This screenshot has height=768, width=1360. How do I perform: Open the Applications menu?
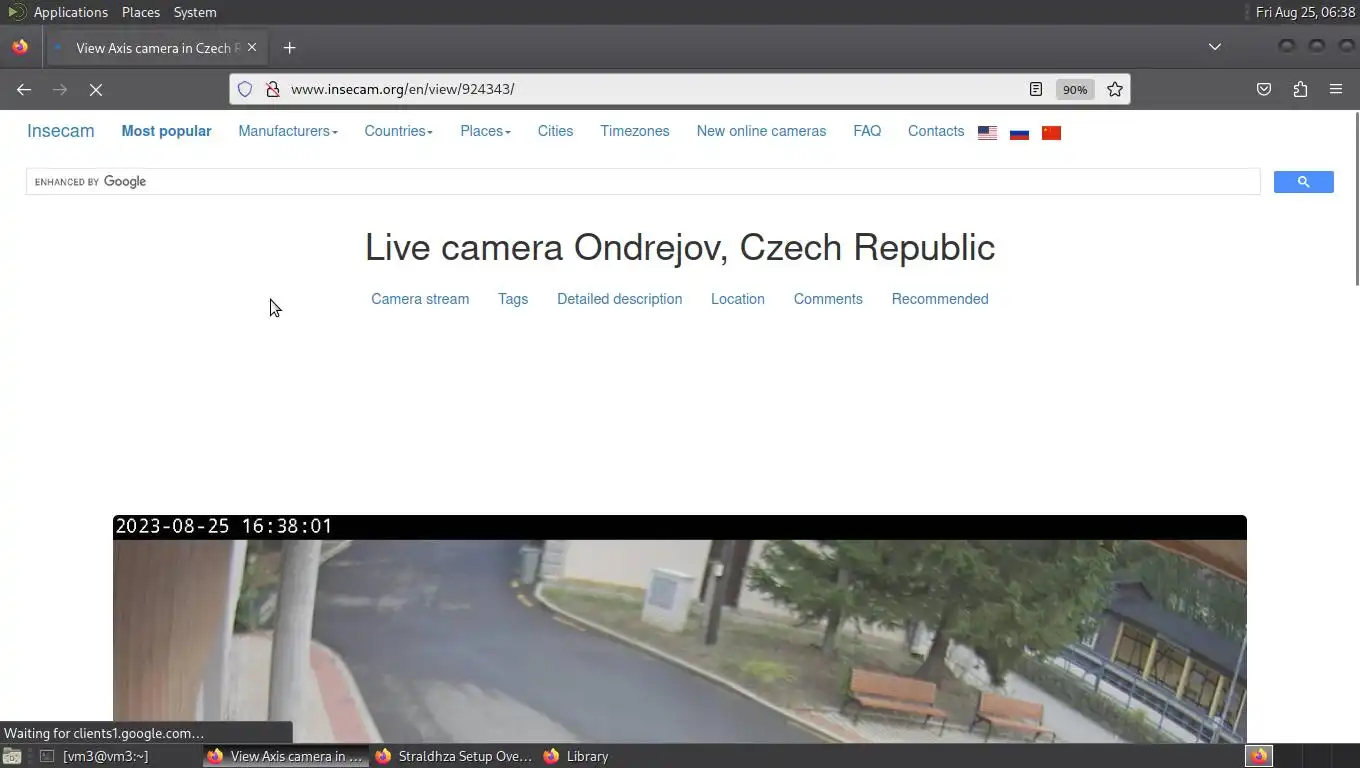[x=58, y=12]
